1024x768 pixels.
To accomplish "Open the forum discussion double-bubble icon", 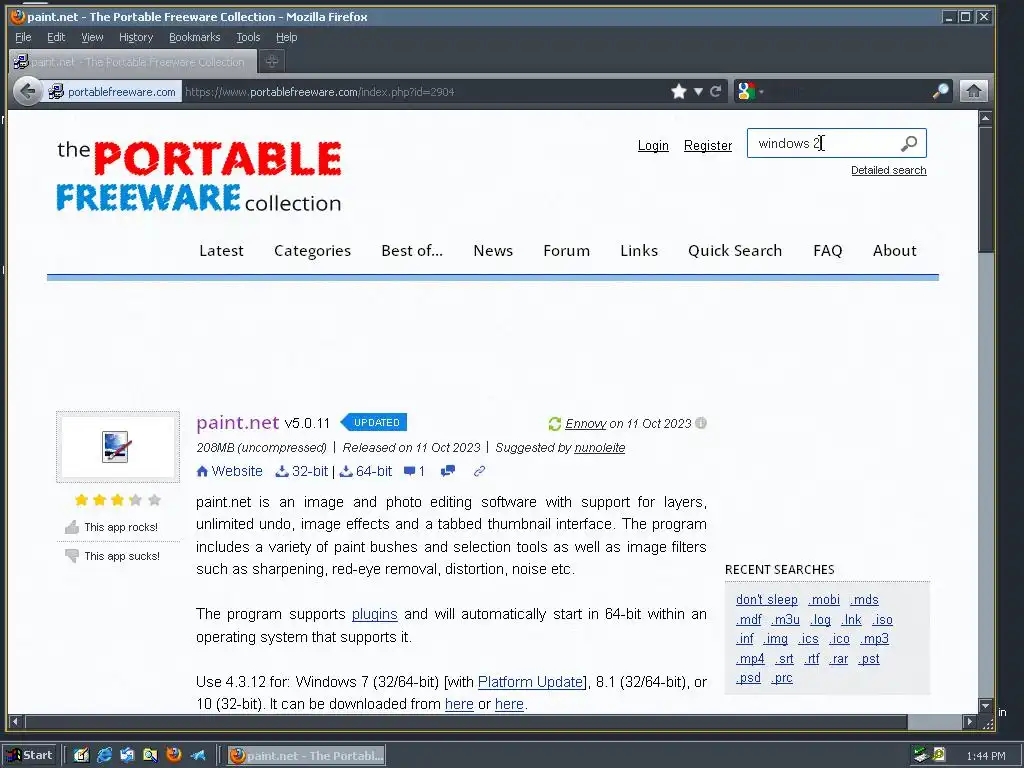I will click(x=448, y=472).
